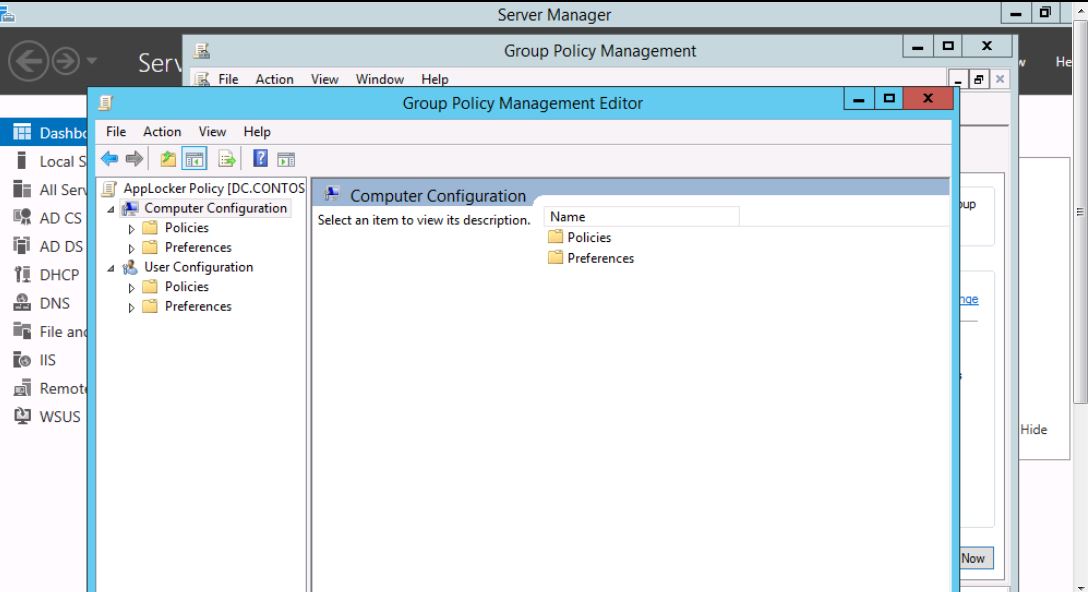This screenshot has height=592, width=1088.
Task: Click the Name column header
Action: pos(642,217)
